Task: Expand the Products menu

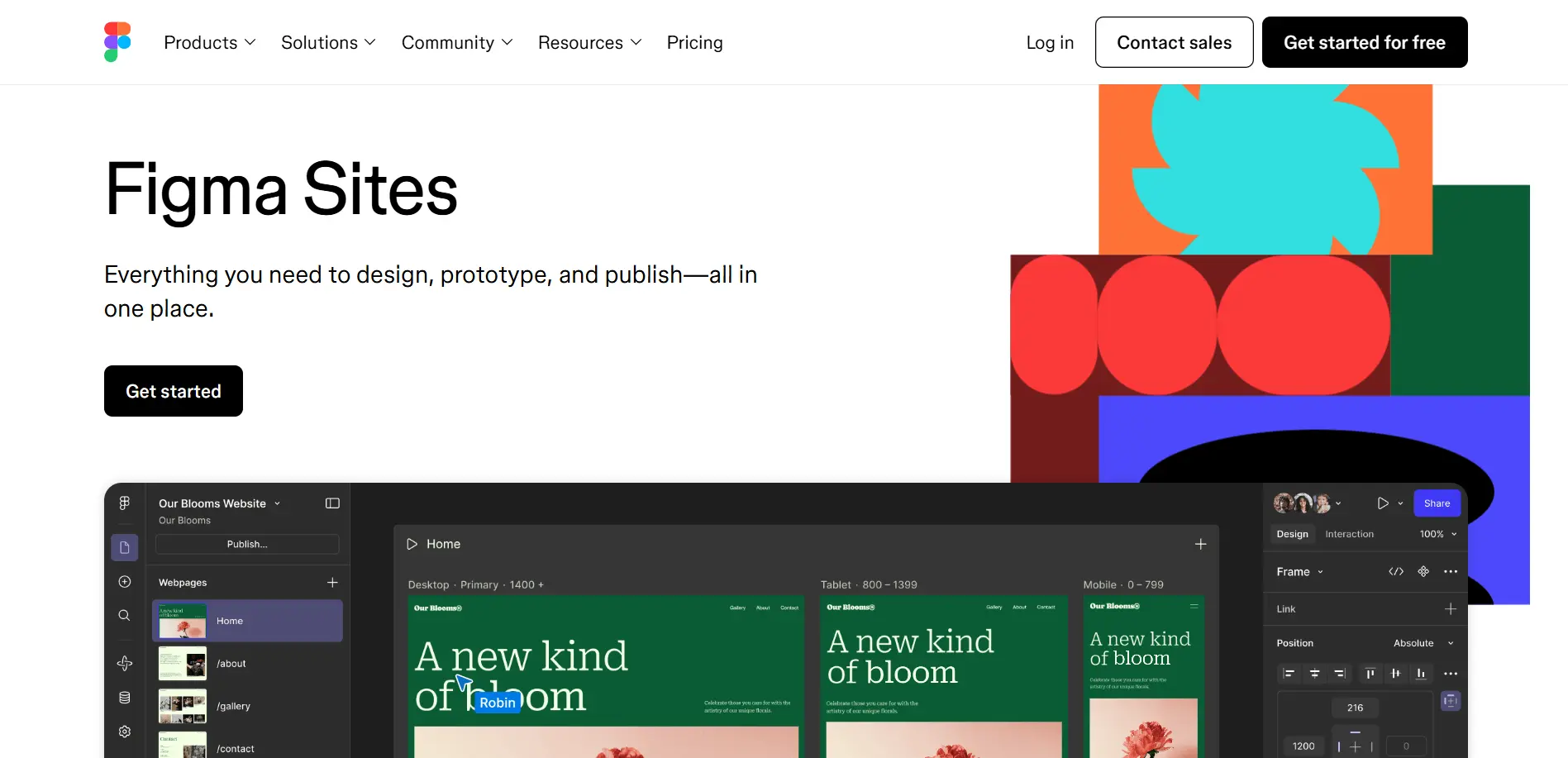Action: coord(210,42)
